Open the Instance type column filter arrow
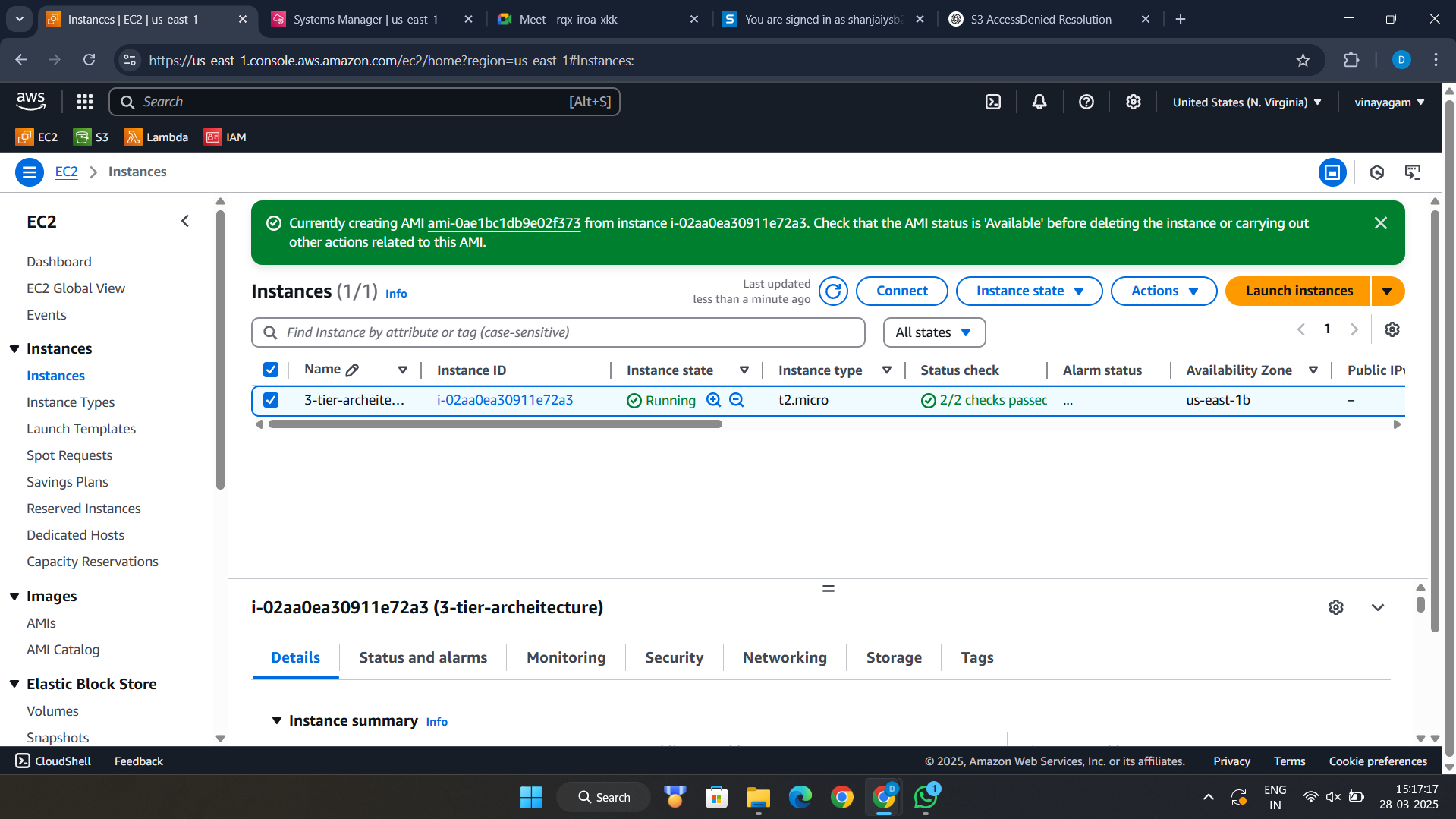 coord(886,370)
